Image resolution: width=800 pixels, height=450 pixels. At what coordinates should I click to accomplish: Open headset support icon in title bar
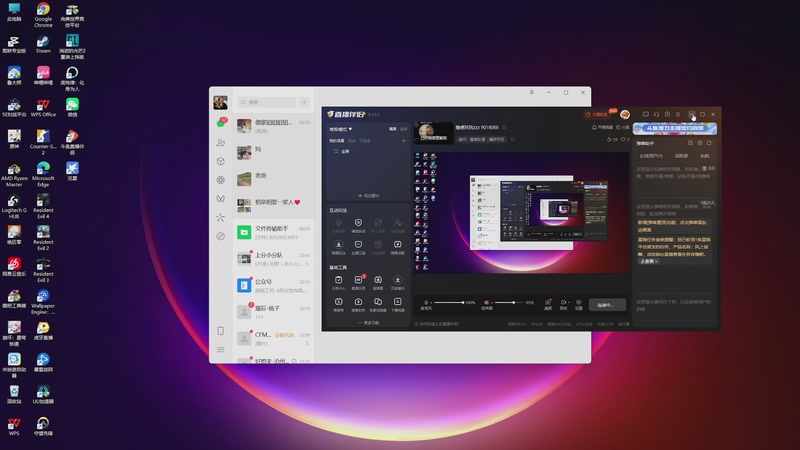(657, 115)
